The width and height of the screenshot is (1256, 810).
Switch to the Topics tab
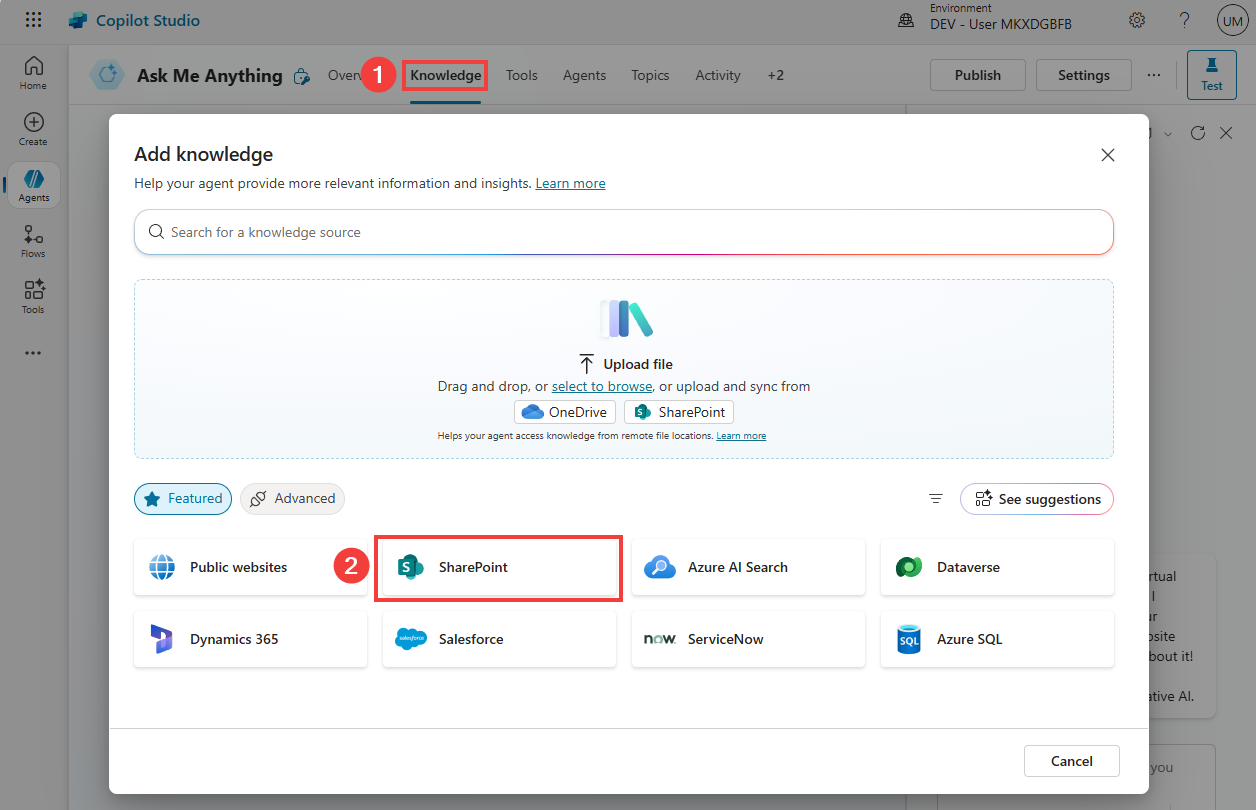(650, 75)
